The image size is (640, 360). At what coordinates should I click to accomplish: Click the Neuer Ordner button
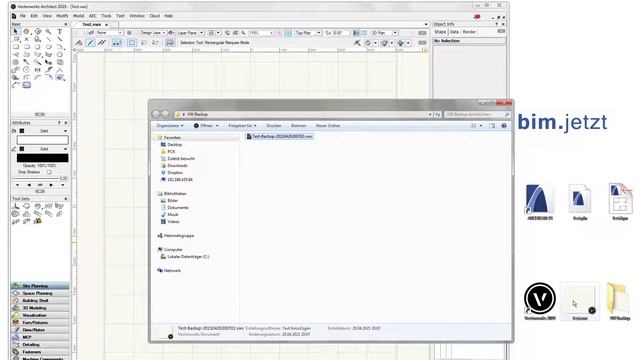coord(328,126)
